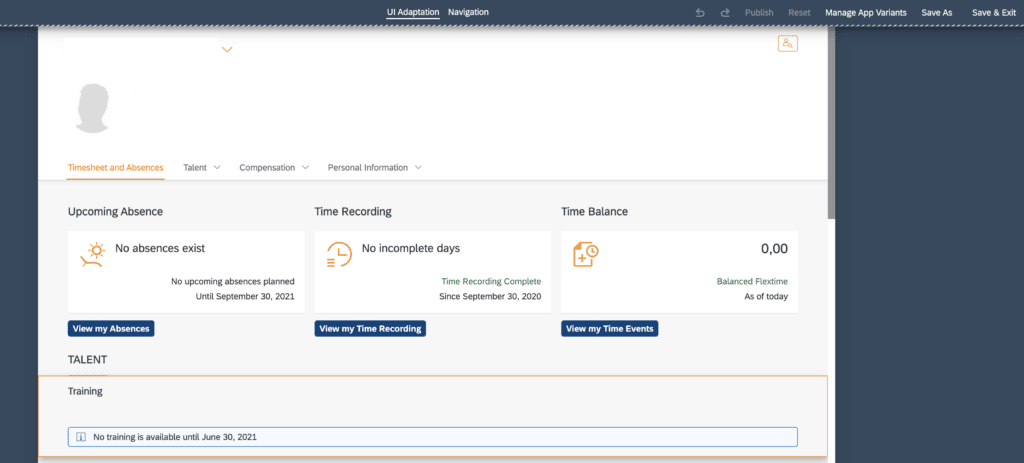Click the Time Recording clock icon
The height and width of the screenshot is (463, 1024).
coord(339,256)
